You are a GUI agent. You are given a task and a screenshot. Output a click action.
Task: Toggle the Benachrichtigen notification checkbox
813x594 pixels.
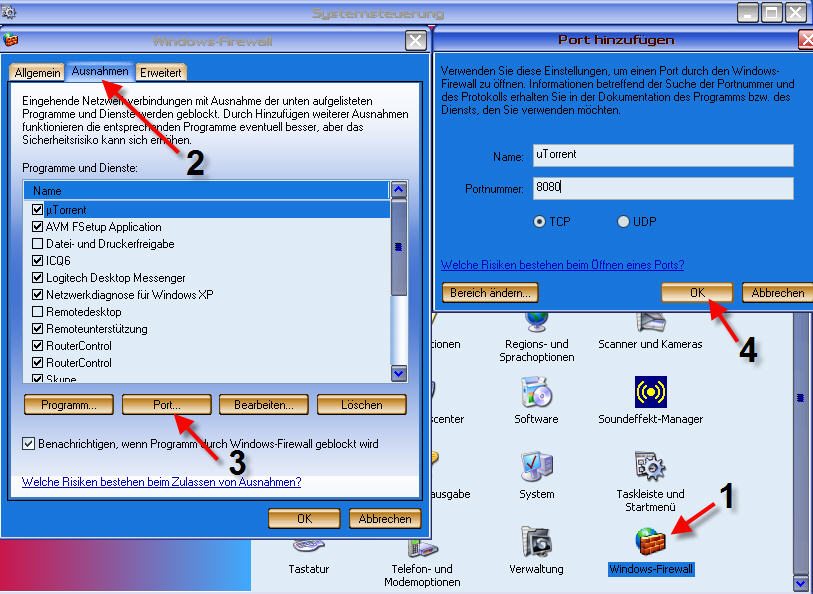click(x=29, y=444)
